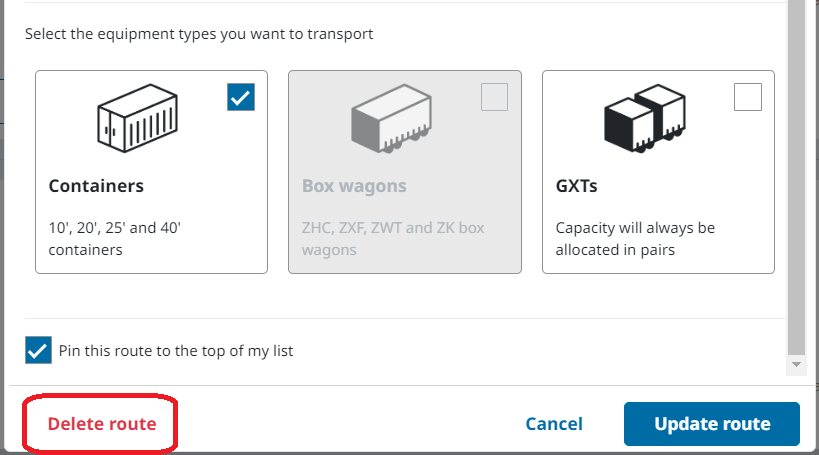Click the 'Pin this route' label text
This screenshot has height=455, width=819.
(x=176, y=351)
